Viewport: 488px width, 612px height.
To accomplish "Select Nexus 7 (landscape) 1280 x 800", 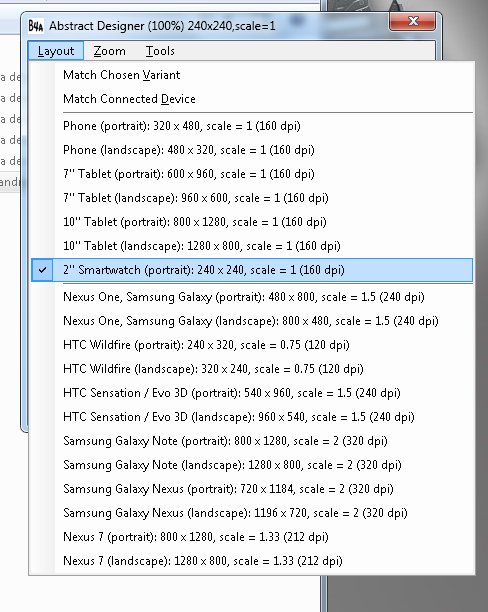I will click(x=252, y=561).
